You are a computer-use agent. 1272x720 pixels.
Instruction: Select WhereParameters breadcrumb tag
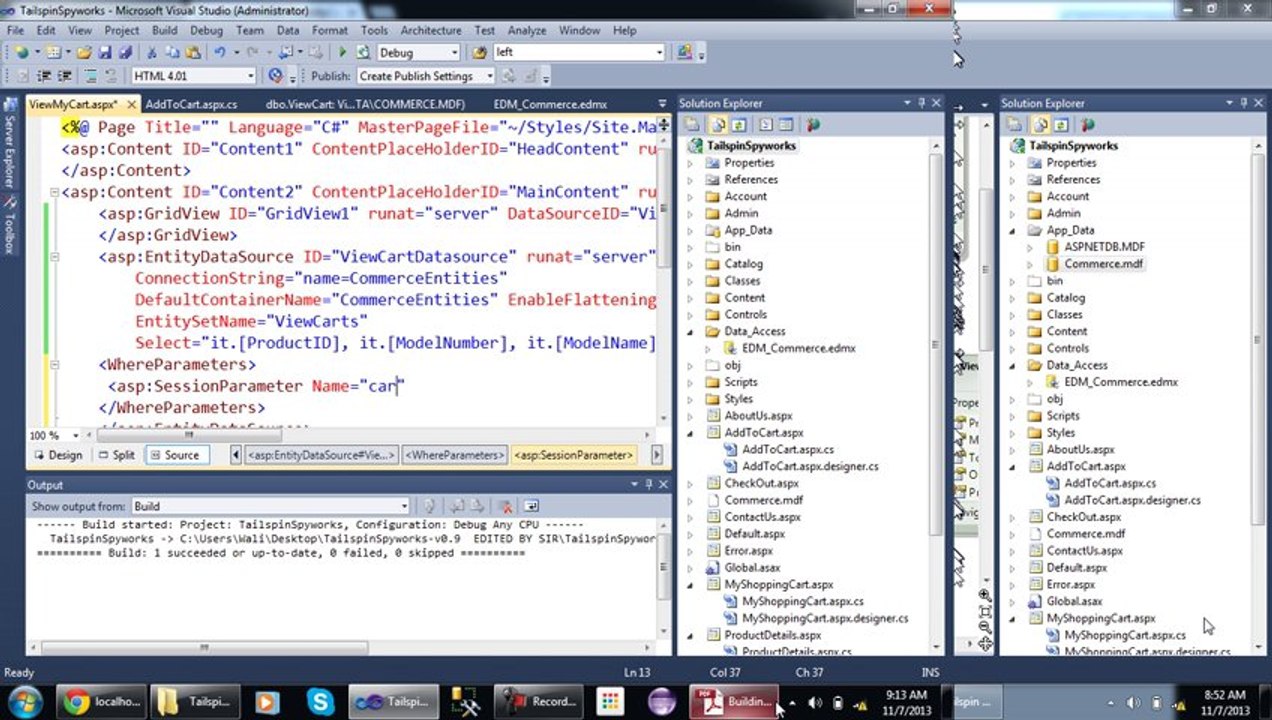[455, 455]
